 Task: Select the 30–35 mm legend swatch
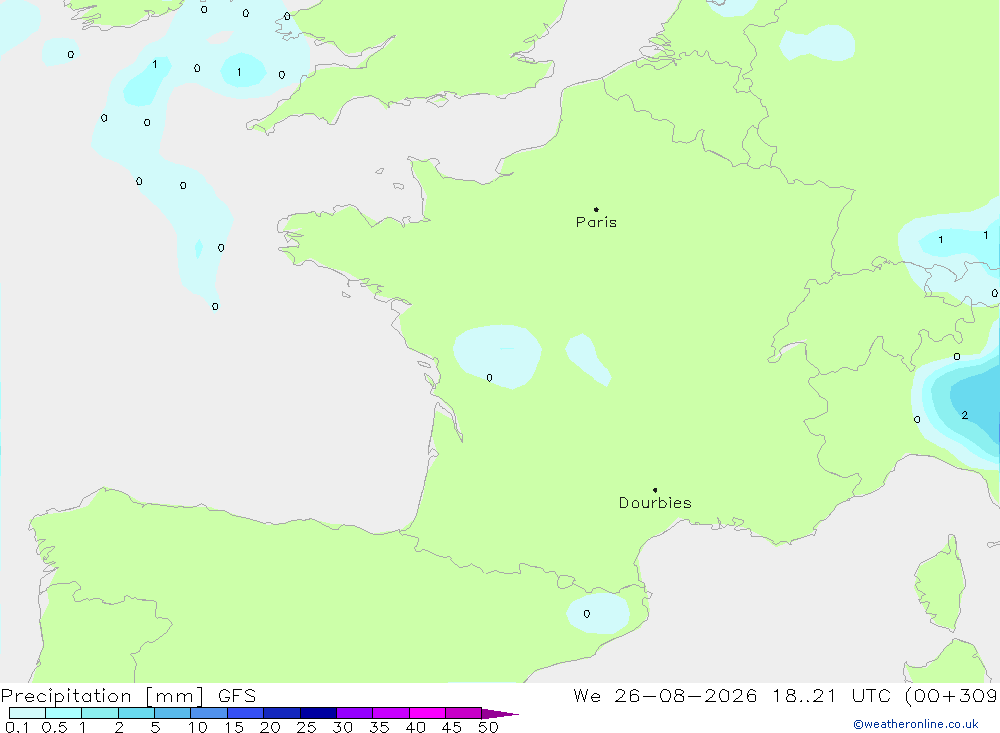pos(355,713)
